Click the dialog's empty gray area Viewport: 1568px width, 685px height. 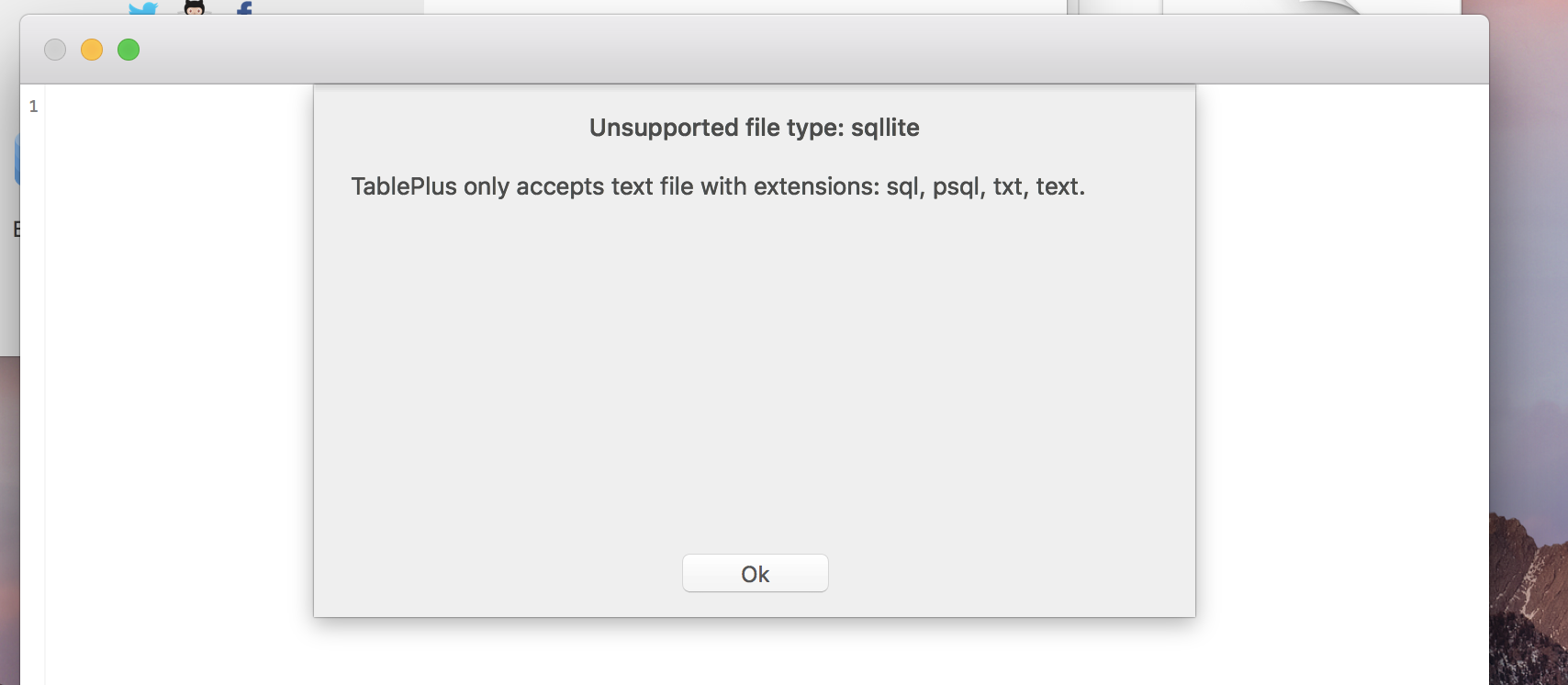tap(755, 367)
